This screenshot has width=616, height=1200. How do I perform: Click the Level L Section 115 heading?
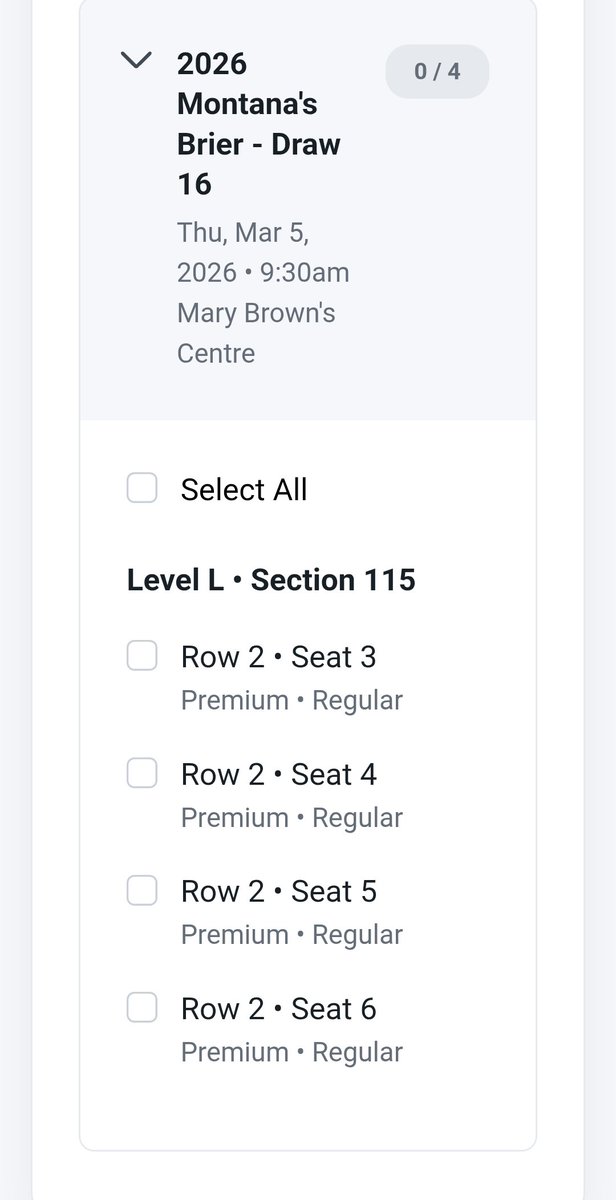click(271, 580)
